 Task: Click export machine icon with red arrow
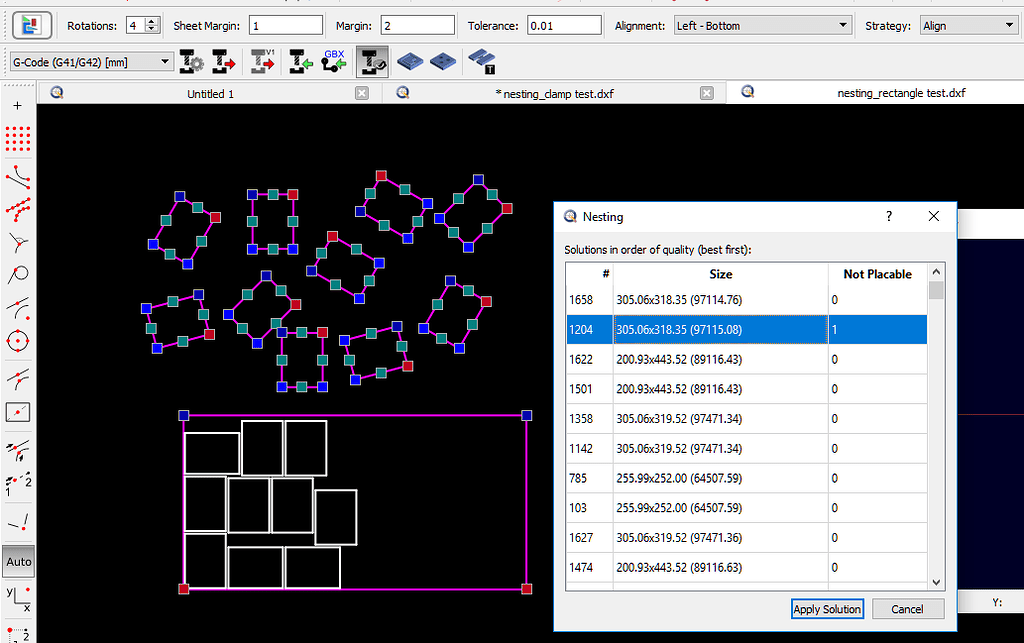pos(224,61)
